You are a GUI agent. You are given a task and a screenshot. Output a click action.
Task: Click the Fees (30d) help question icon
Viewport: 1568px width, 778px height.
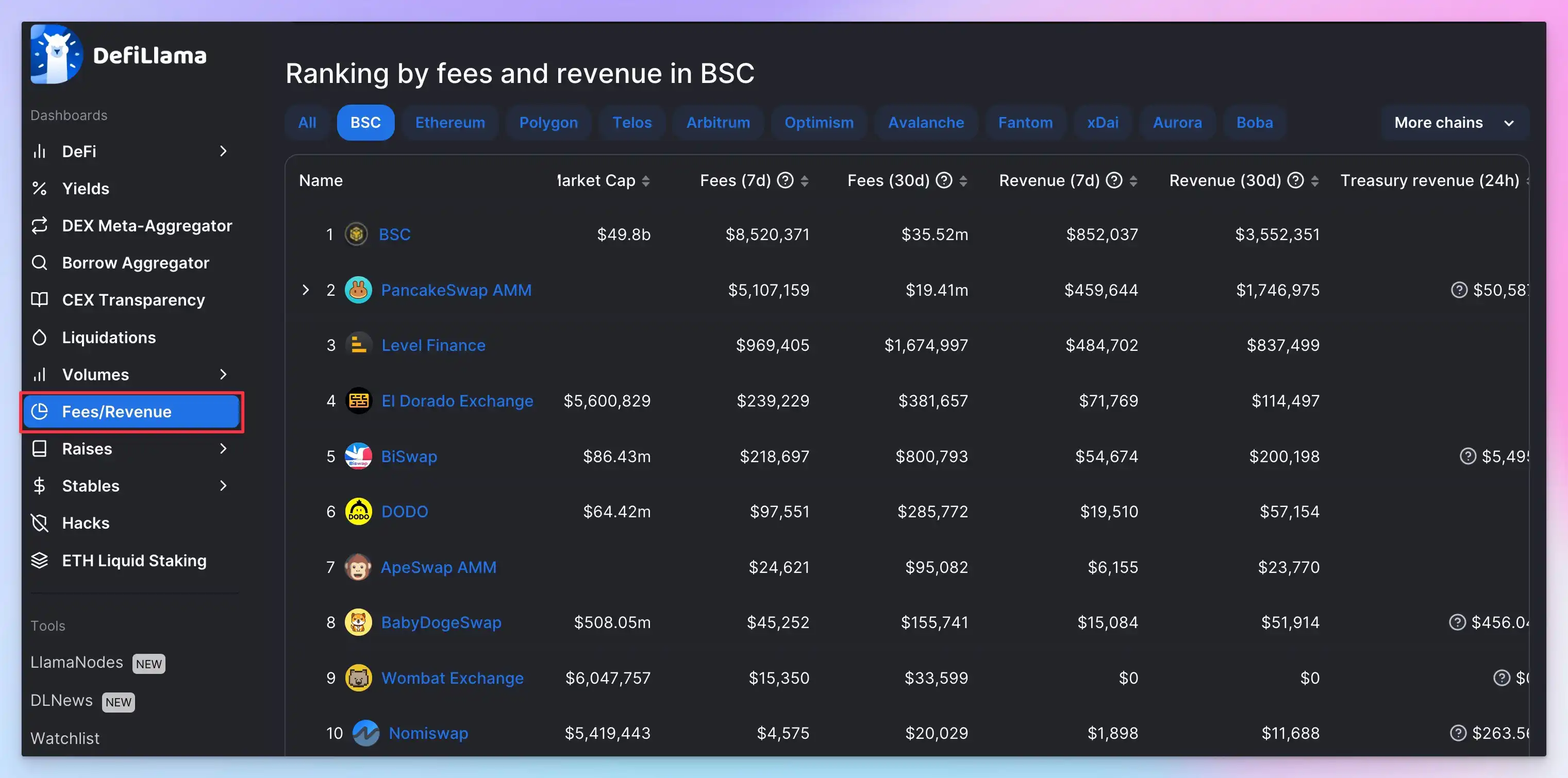pyautogui.click(x=943, y=180)
